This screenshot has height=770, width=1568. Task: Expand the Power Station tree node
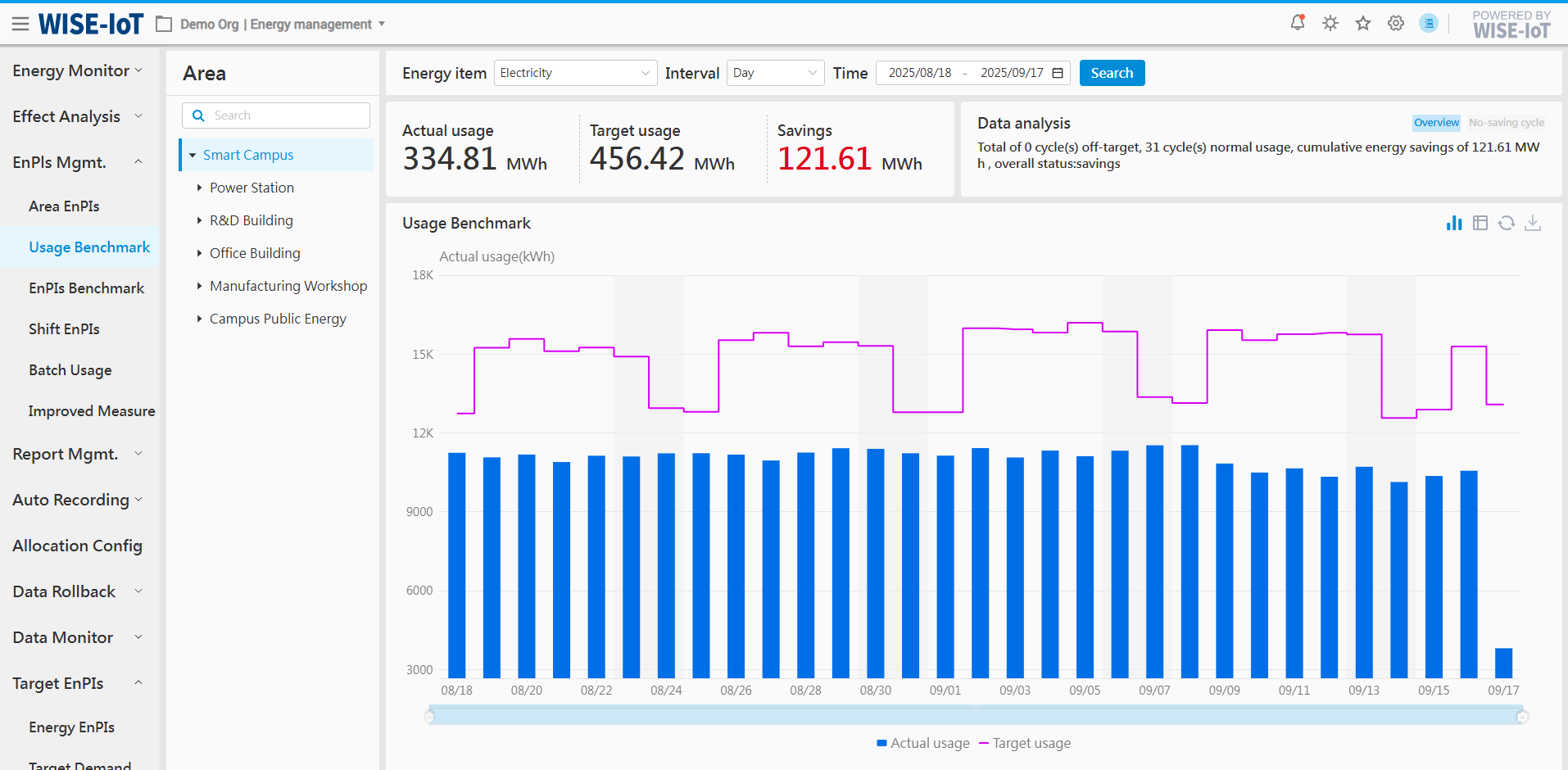tap(199, 188)
